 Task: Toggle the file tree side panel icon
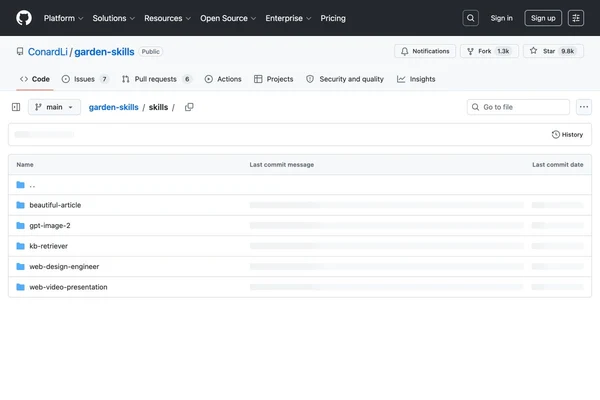16,107
